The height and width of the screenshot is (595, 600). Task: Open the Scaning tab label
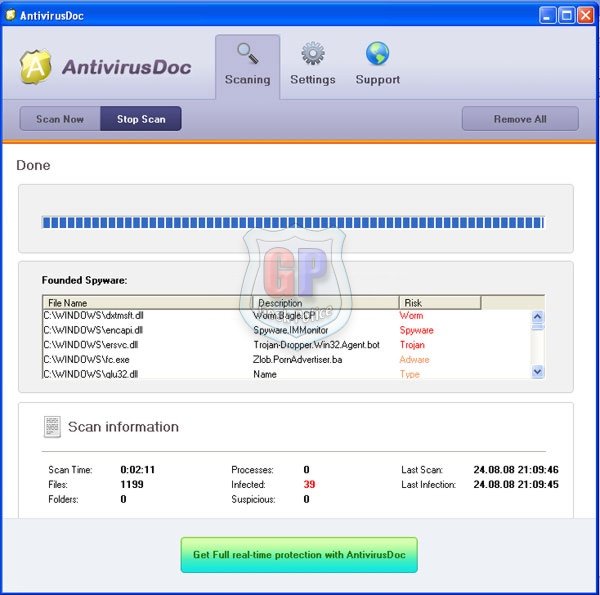(248, 80)
